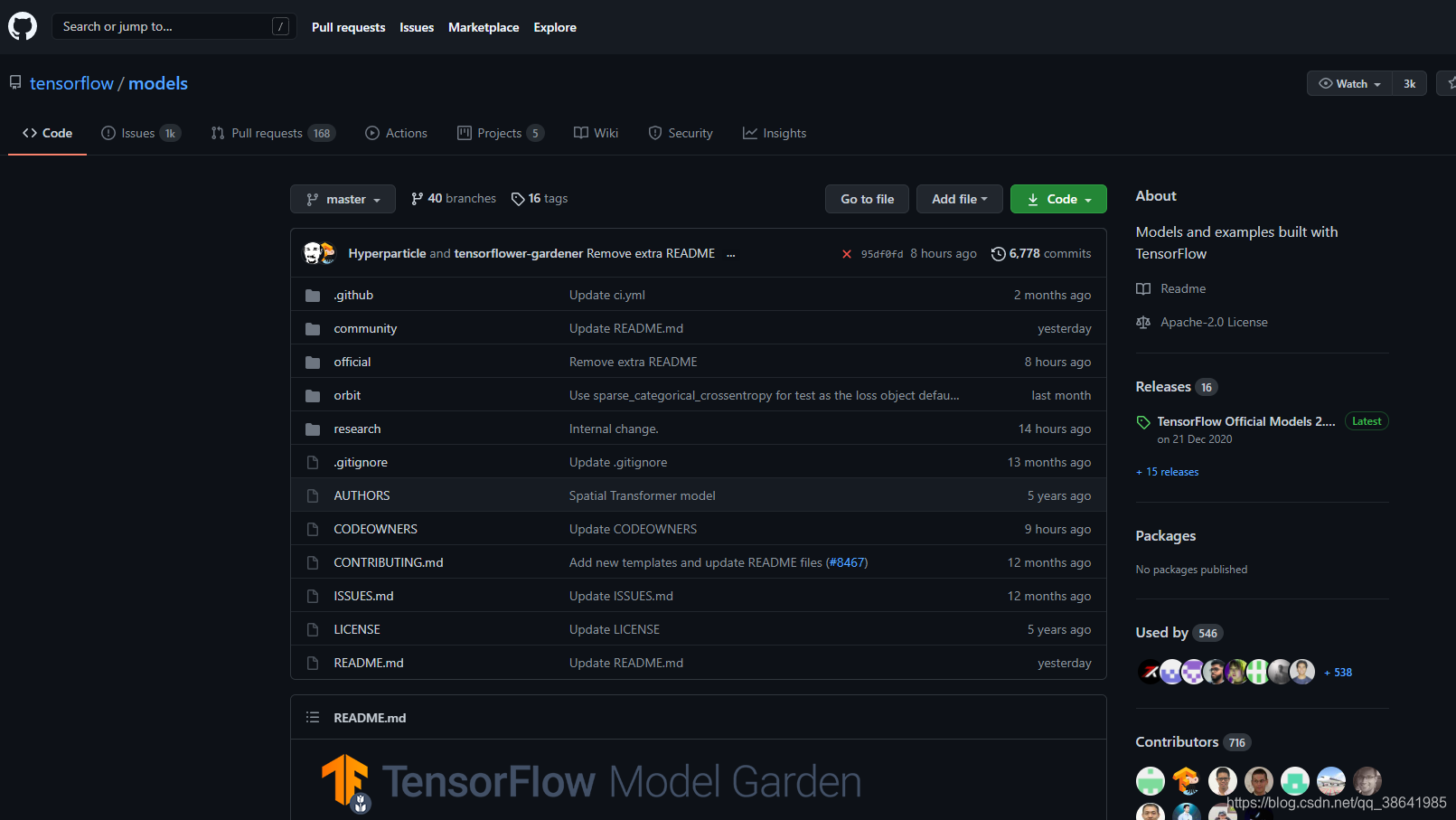This screenshot has height=820, width=1456.
Task: Open commit history clock icon
Action: click(x=999, y=254)
